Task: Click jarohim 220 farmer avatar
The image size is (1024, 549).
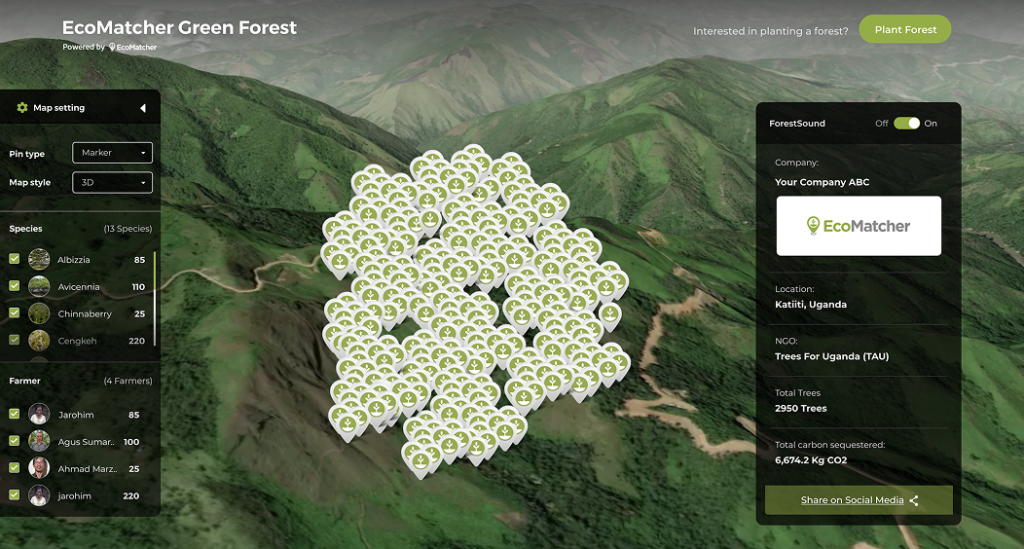Action: point(39,495)
